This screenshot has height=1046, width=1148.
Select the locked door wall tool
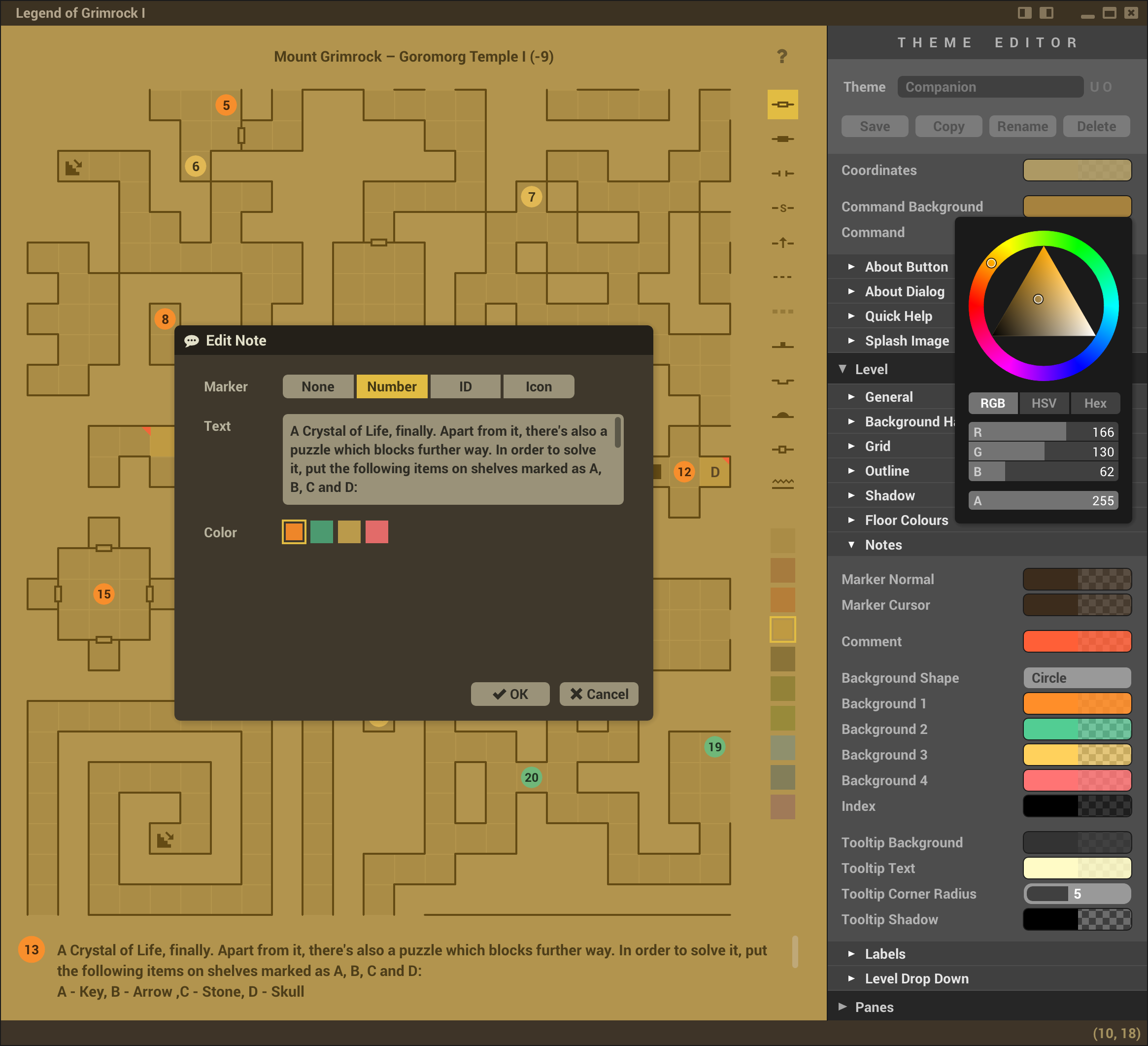[x=782, y=139]
